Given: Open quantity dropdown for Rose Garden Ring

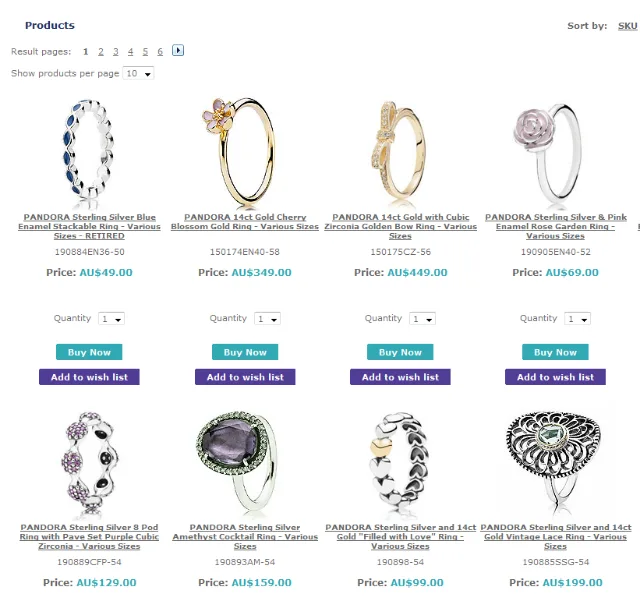Looking at the screenshot, I should click(x=578, y=319).
